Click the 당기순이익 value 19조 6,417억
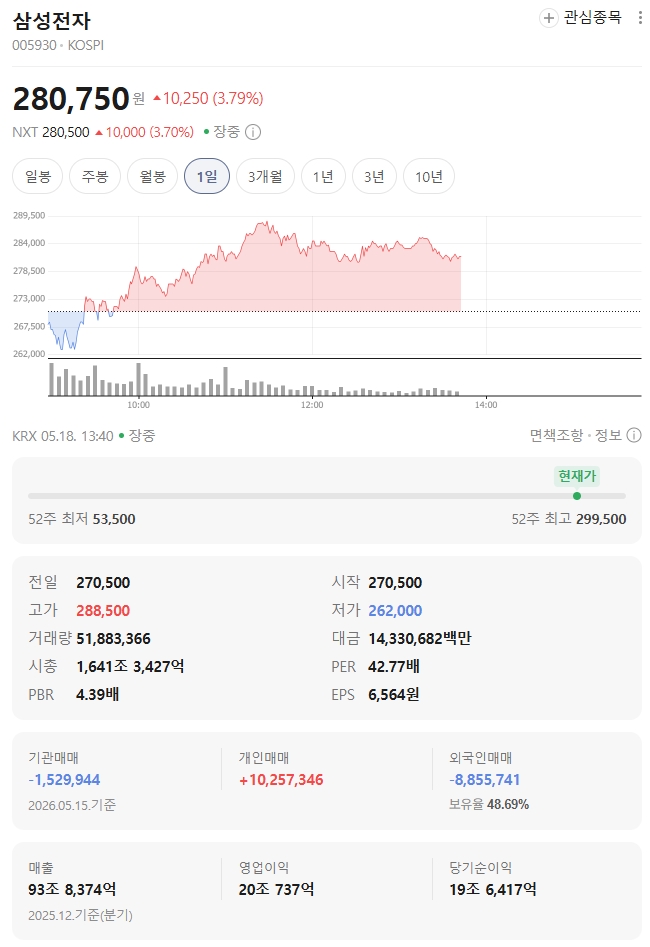The image size is (650, 947). [x=492, y=889]
